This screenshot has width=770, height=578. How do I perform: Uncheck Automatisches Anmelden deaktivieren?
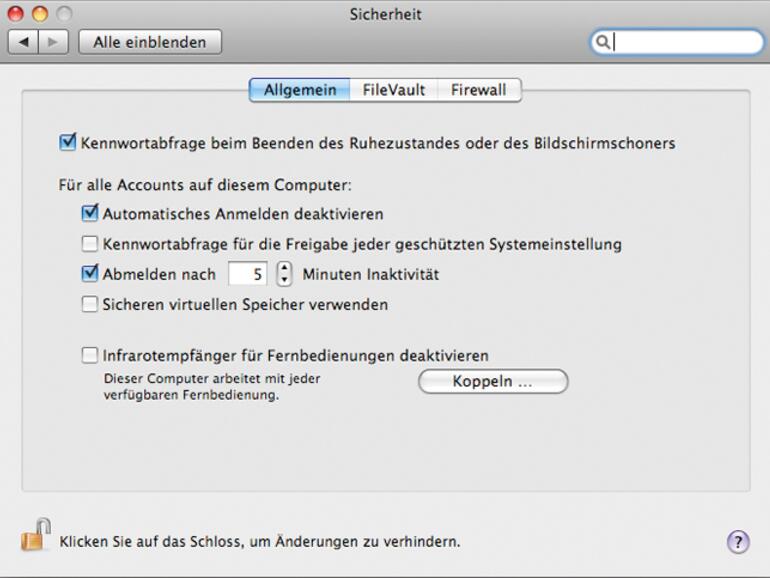(x=90, y=213)
